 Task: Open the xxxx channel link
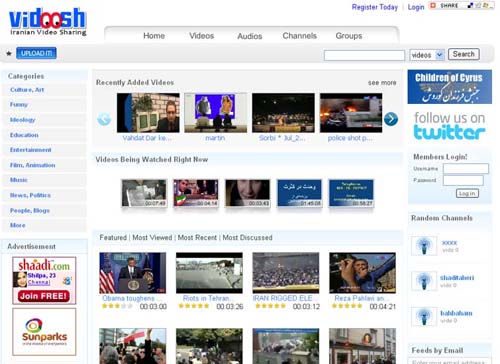[x=450, y=243]
